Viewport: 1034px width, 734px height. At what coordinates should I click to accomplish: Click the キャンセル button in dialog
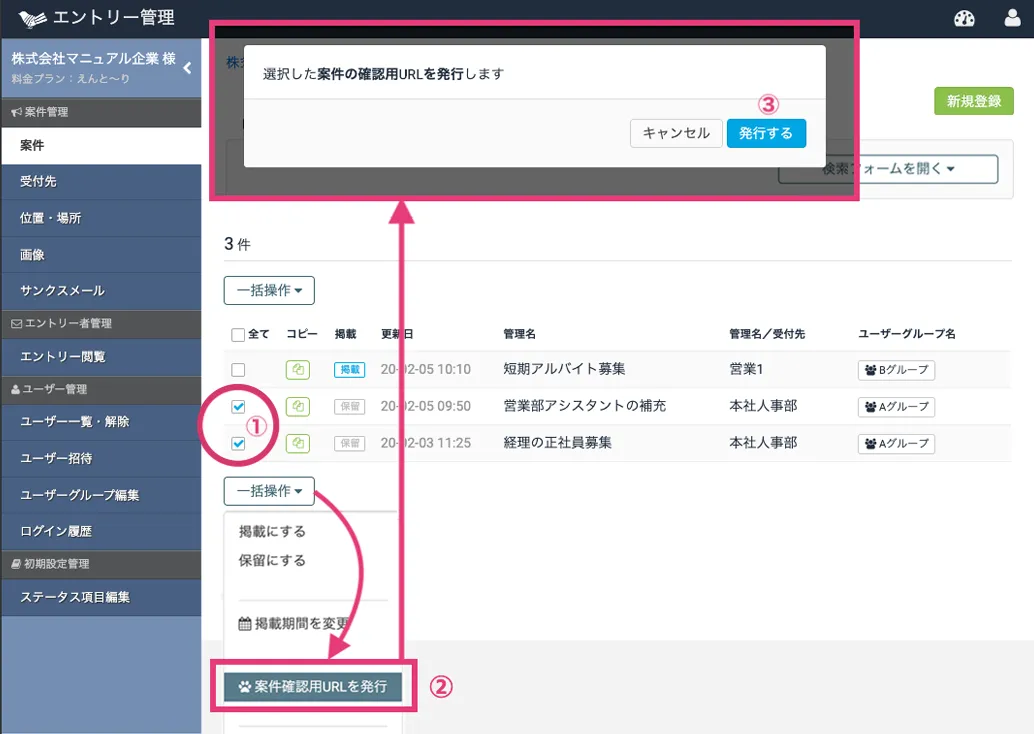coord(676,133)
